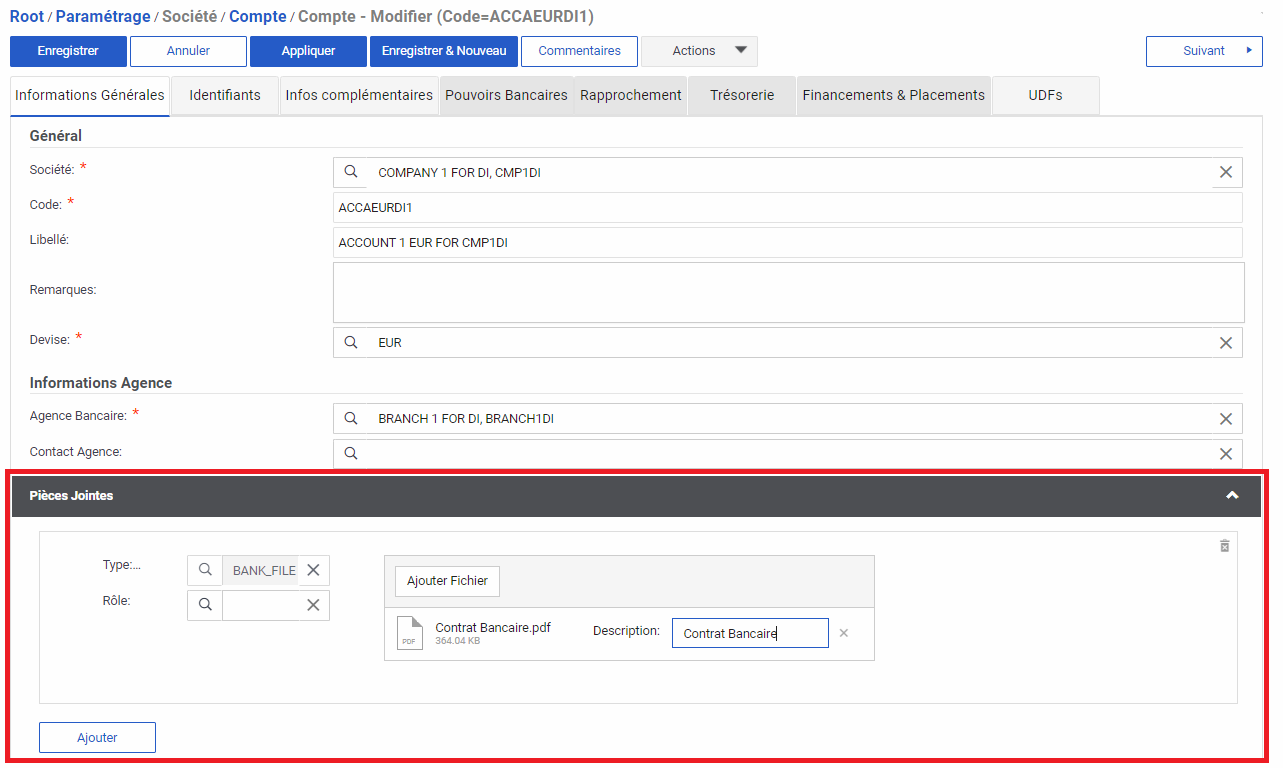Focus the Remarques text area

[788, 292]
